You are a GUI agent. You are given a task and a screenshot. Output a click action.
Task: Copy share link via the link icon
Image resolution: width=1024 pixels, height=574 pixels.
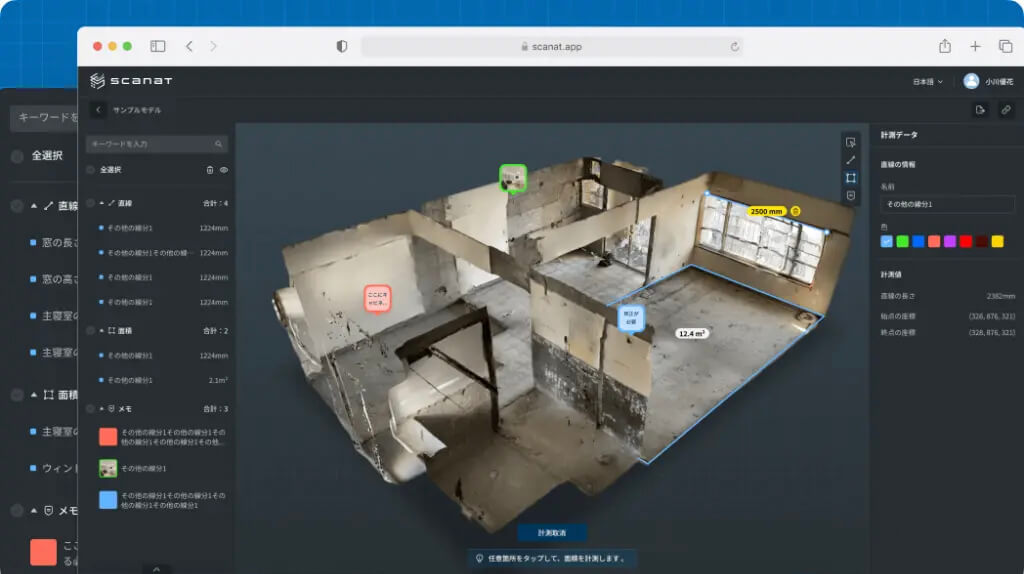[x=1006, y=110]
